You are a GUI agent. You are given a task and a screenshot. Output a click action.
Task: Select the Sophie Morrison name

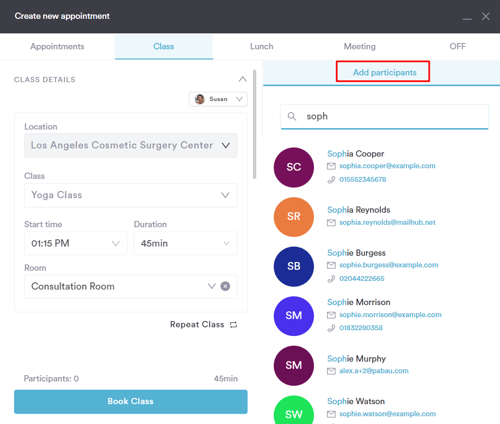coord(359,302)
